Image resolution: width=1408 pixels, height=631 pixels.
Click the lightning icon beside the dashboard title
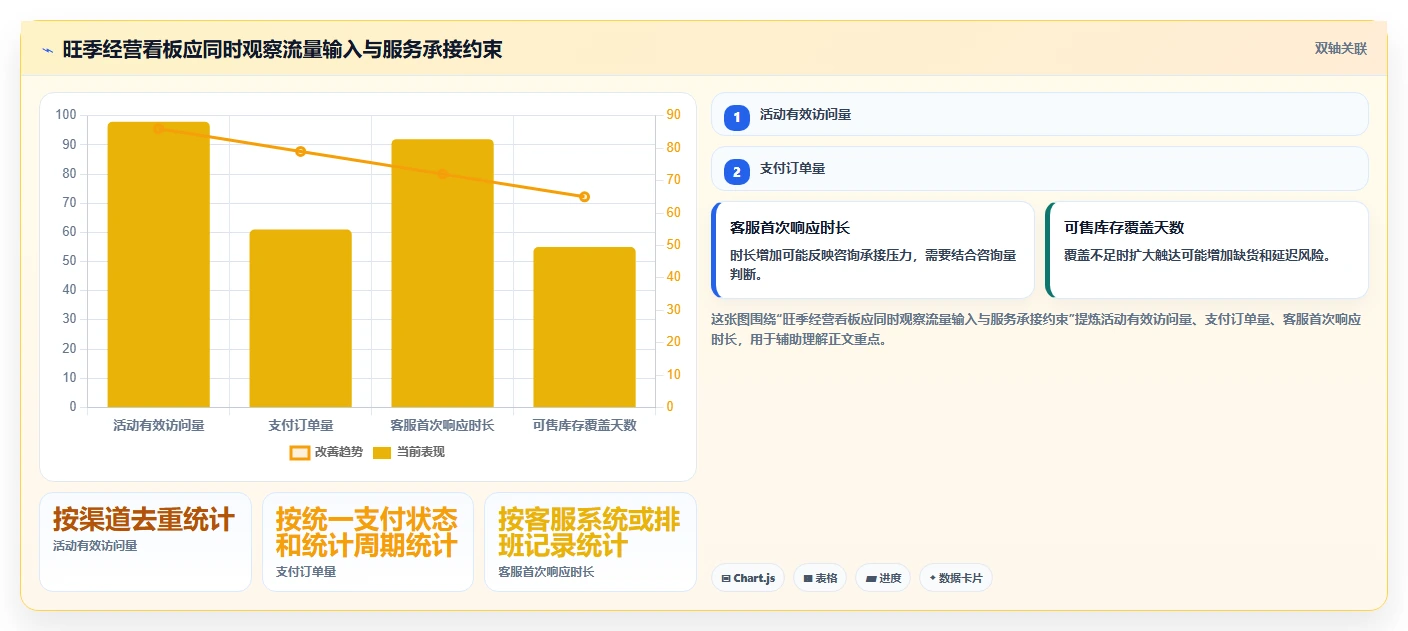[47, 50]
